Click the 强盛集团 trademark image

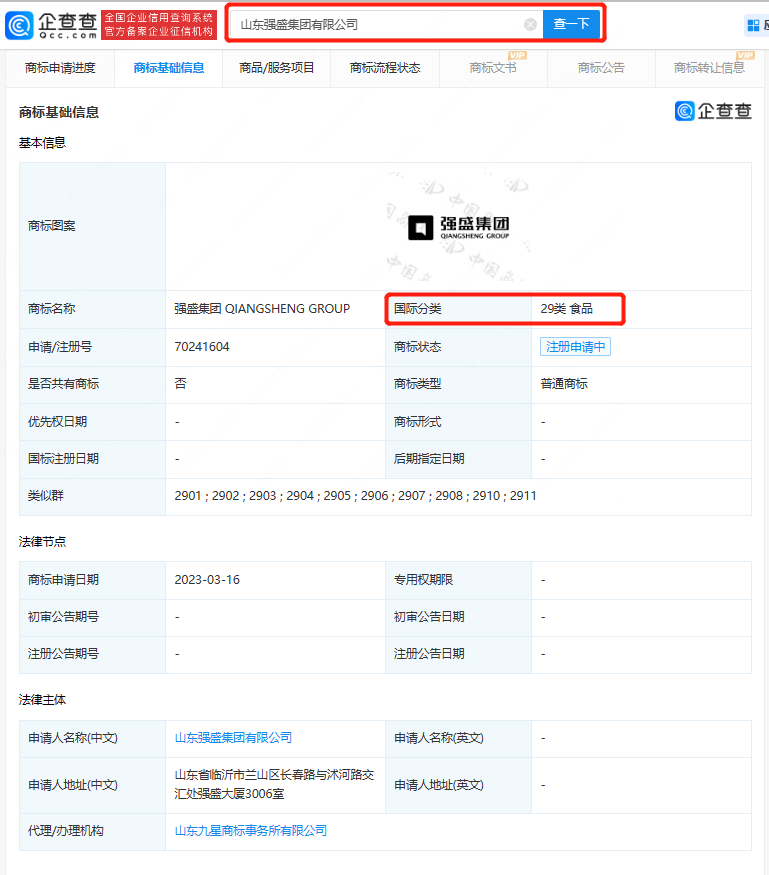coord(458,227)
